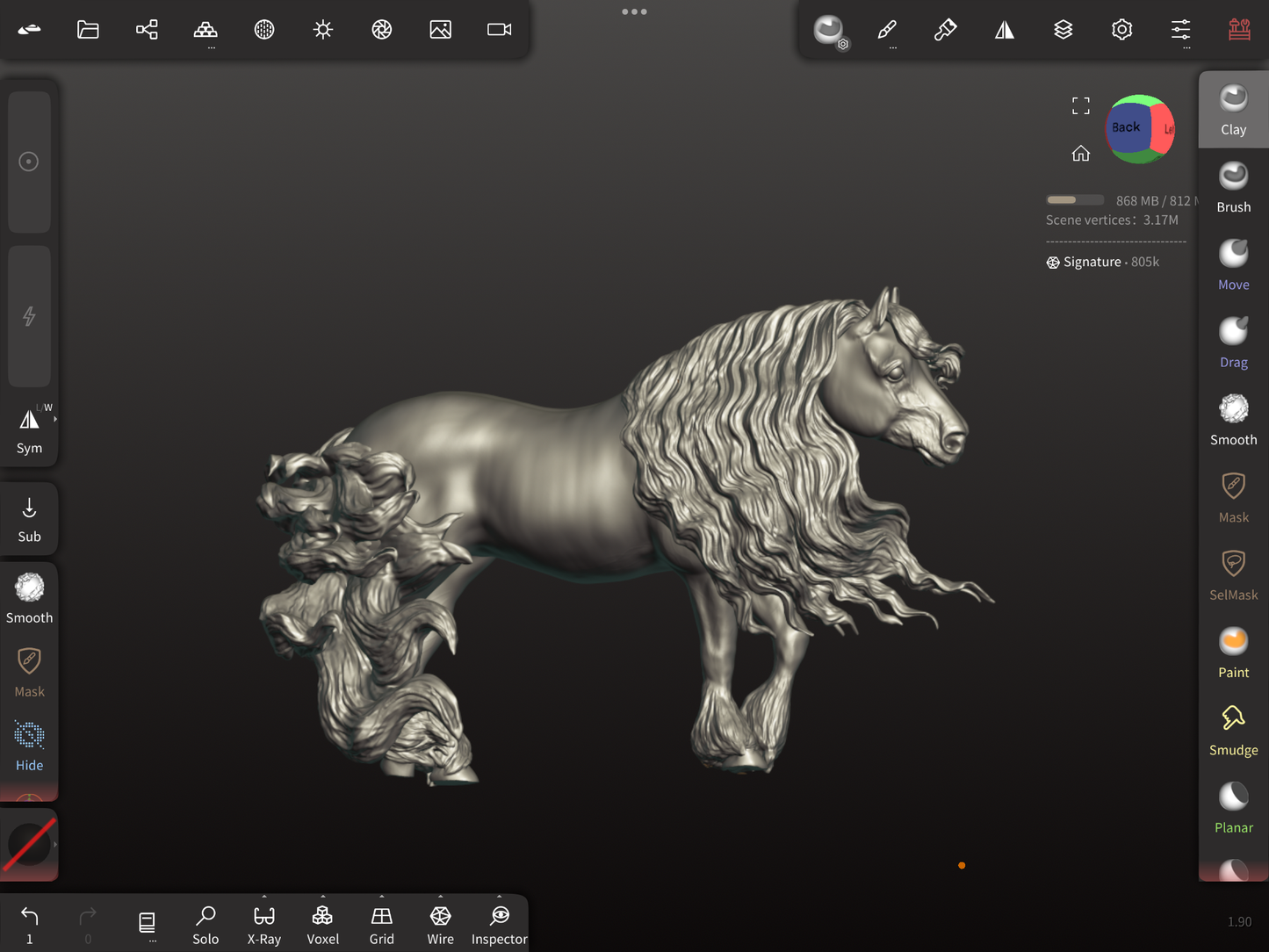Expand the top three-dots handle
Screen dimensions: 1269x952
coord(634,12)
